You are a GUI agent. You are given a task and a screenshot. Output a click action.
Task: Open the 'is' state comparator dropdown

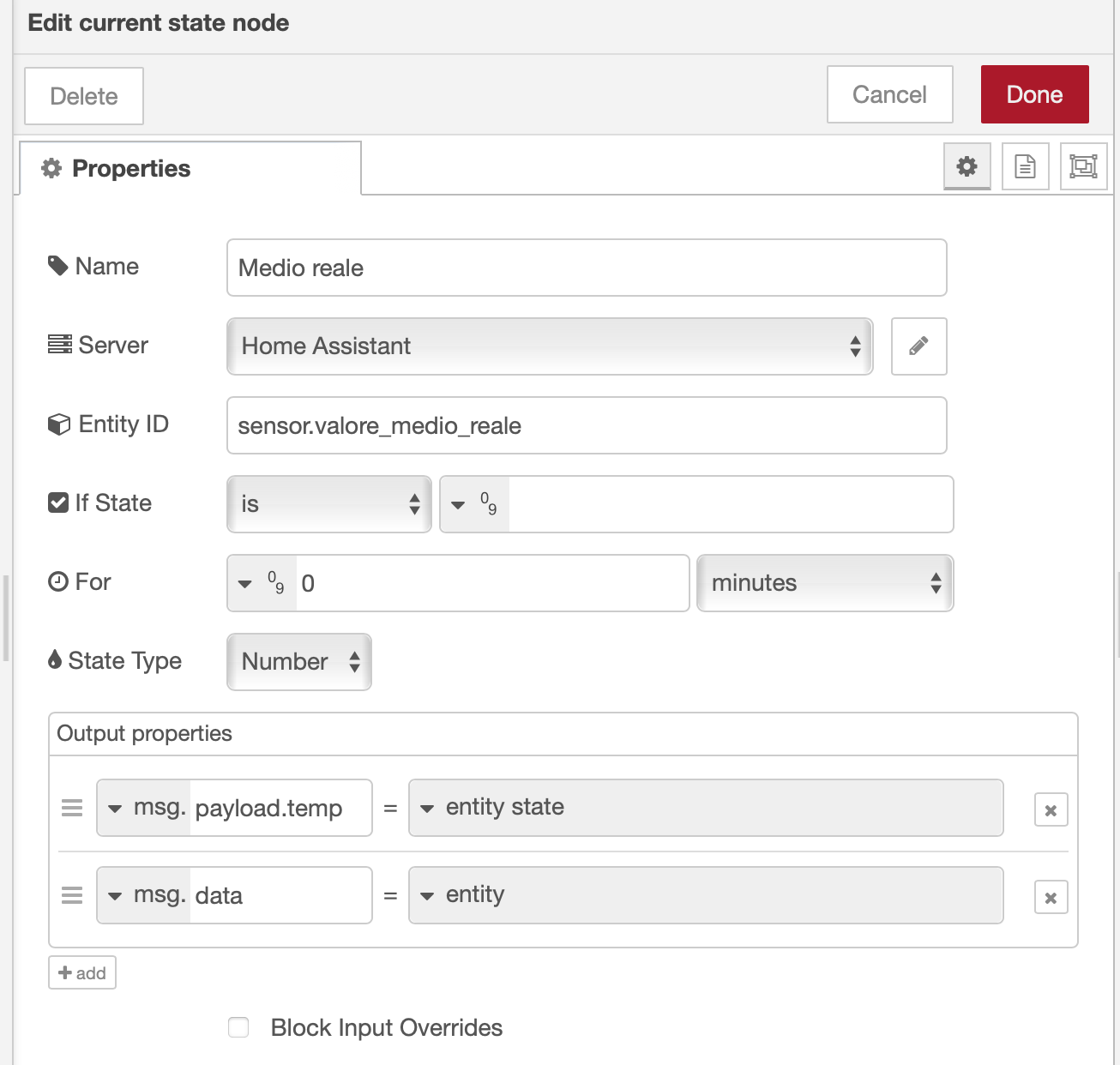click(x=329, y=504)
